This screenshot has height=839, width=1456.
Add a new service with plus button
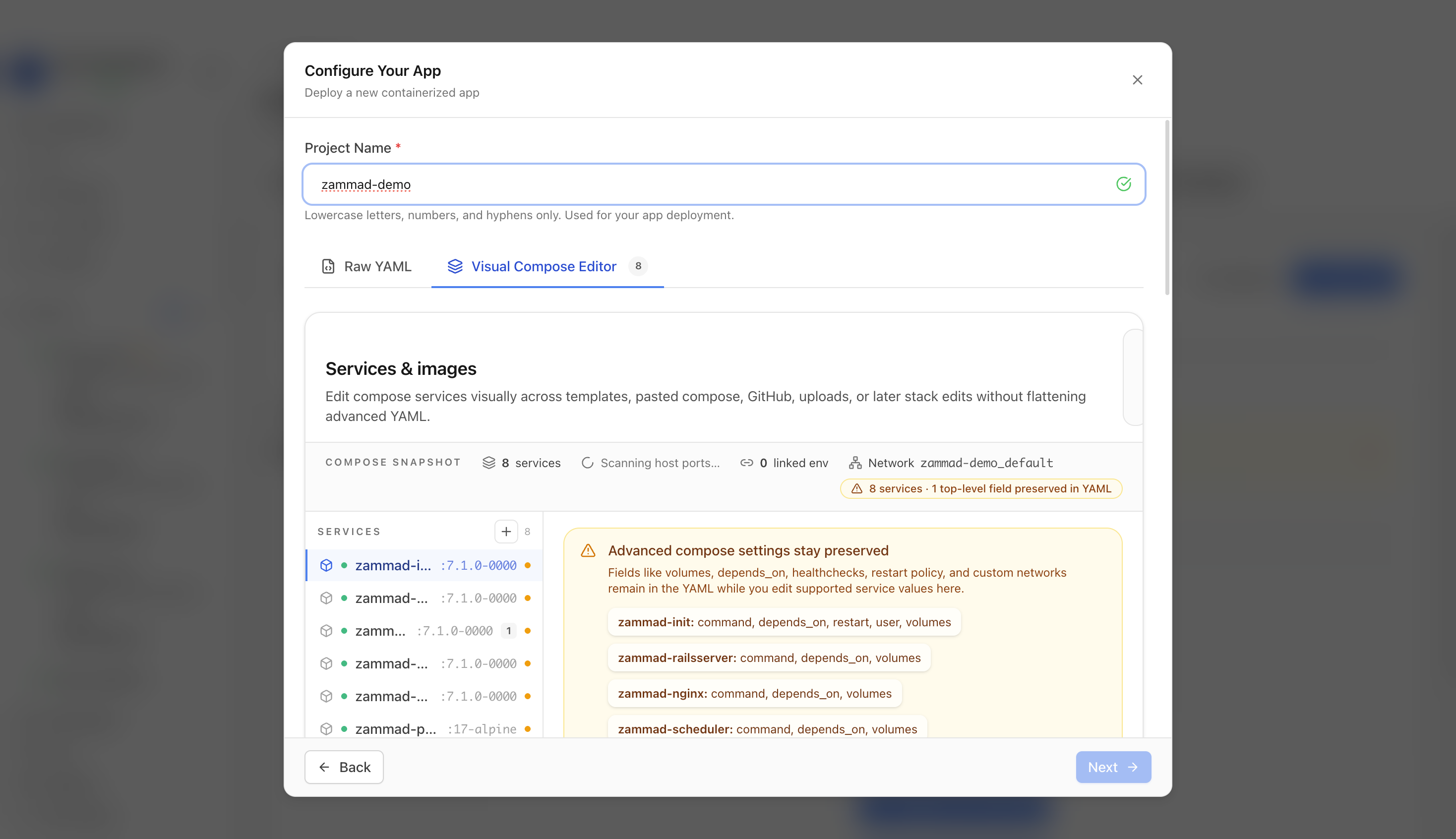[x=506, y=531]
